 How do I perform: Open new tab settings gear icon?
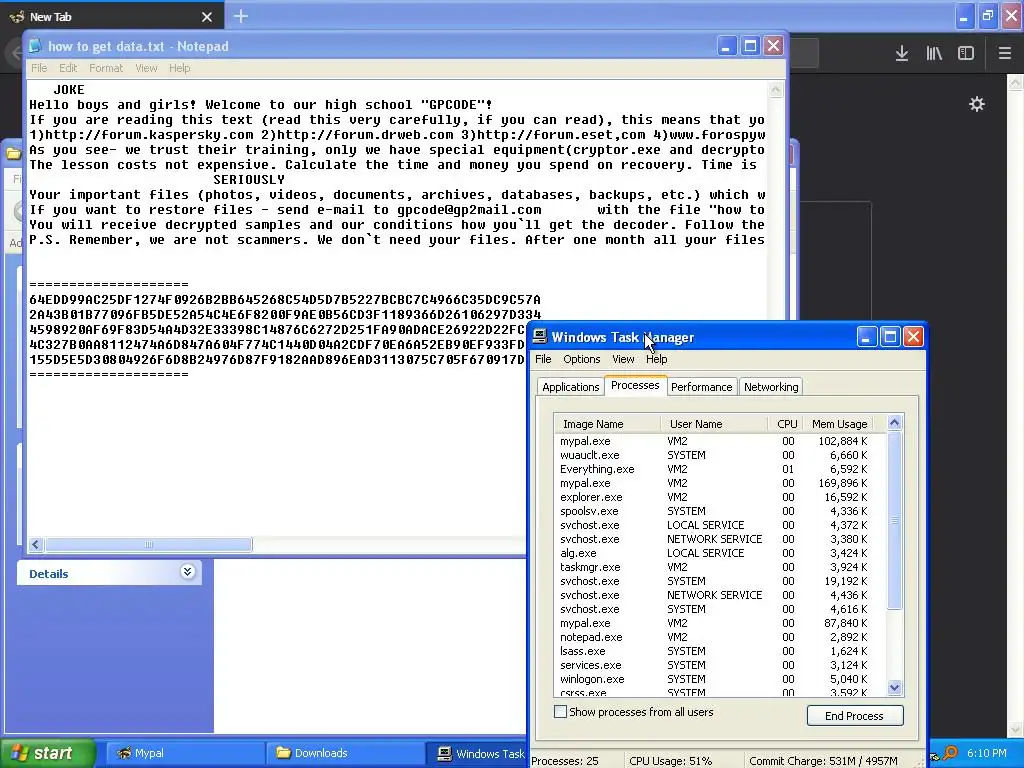(x=976, y=104)
